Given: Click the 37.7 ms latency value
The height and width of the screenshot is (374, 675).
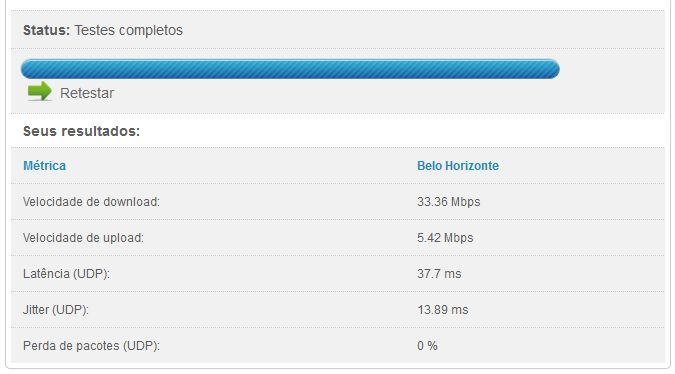Looking at the screenshot, I should tap(439, 274).
